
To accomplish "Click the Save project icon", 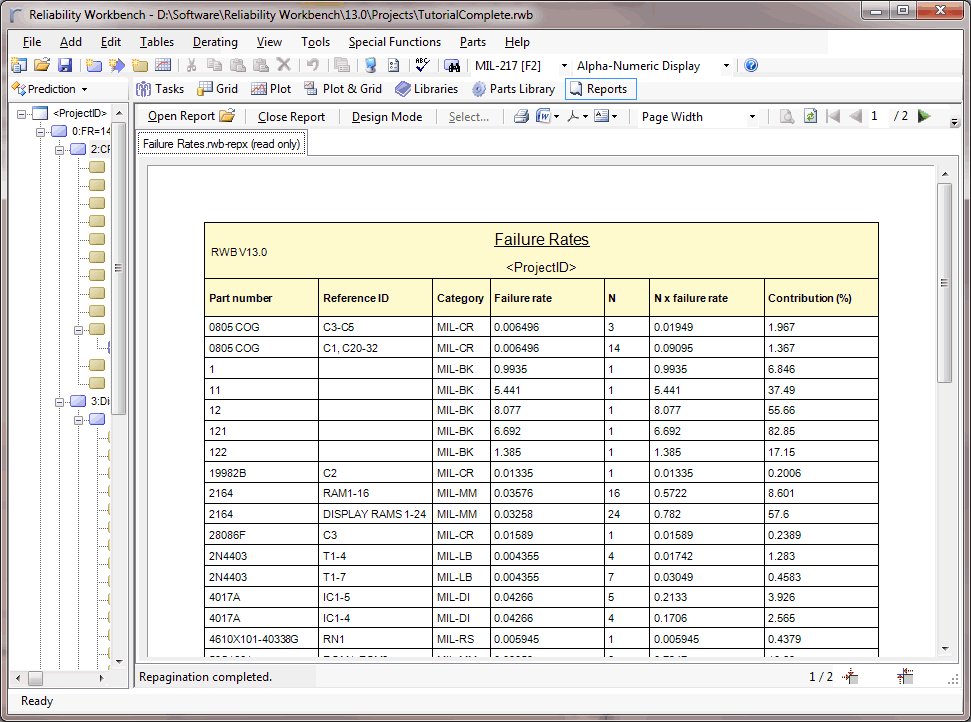I will click(x=64, y=66).
